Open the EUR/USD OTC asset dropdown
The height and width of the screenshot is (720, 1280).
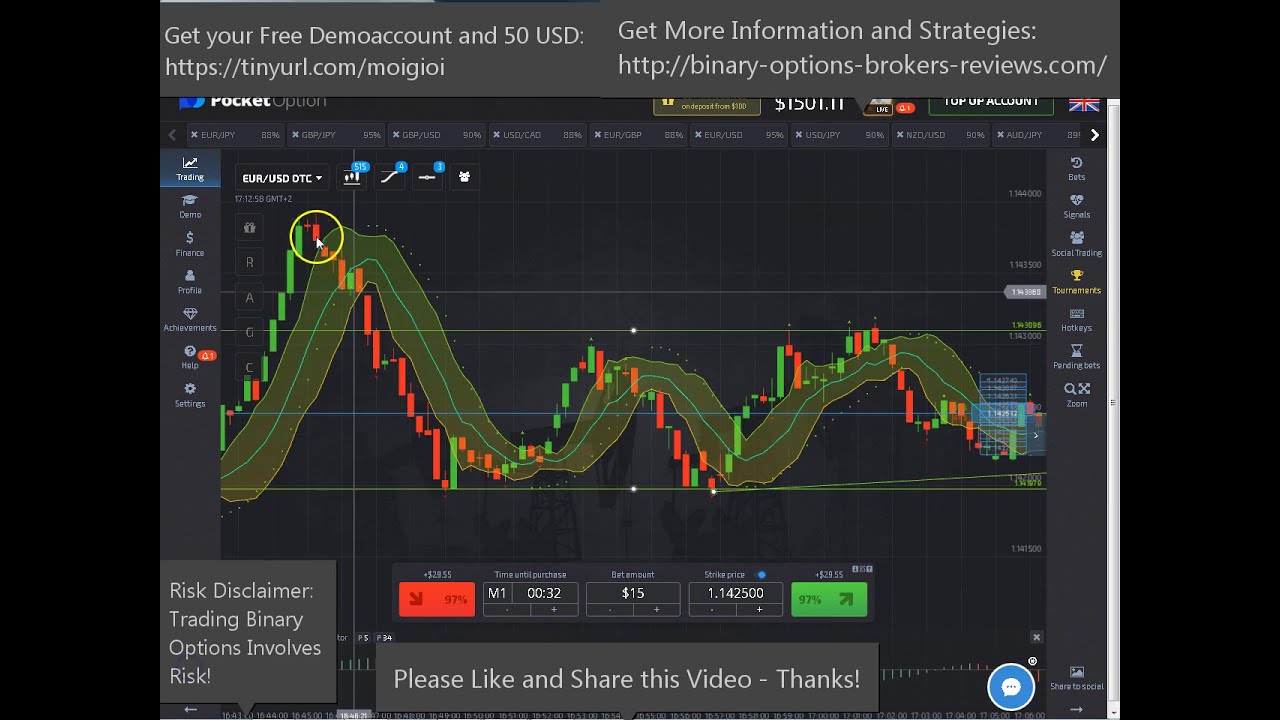pyautogui.click(x=282, y=178)
